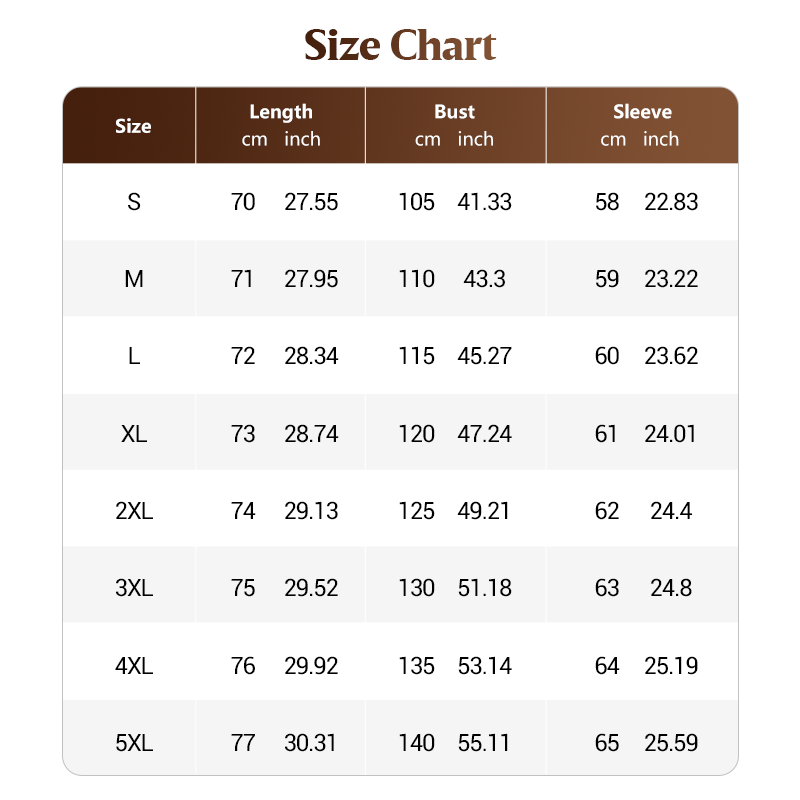The image size is (800, 800).
Task: Select the 5XL size row label
Action: [x=134, y=743]
